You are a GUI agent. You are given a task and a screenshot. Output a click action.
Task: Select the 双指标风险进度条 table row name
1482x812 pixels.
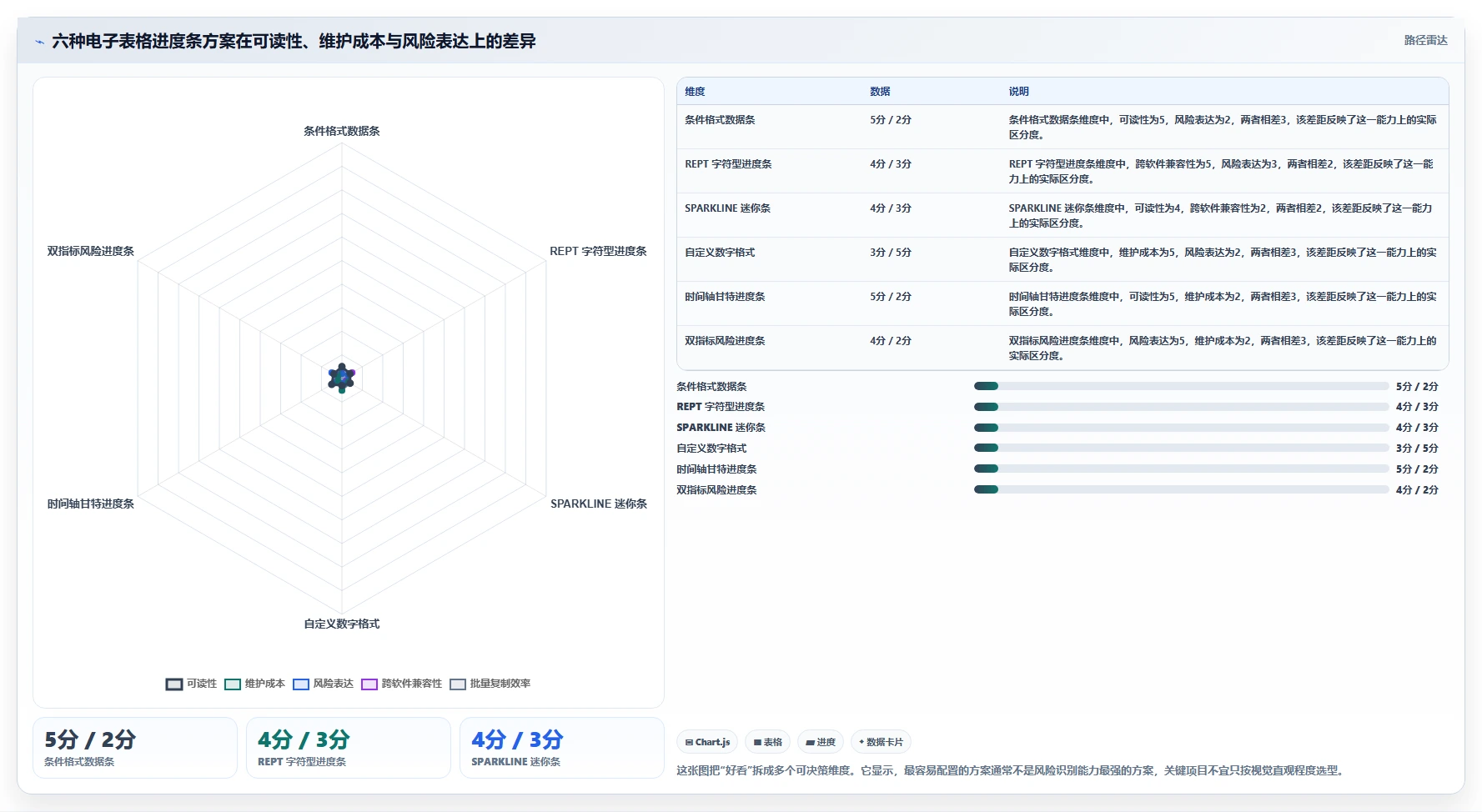tap(725, 341)
